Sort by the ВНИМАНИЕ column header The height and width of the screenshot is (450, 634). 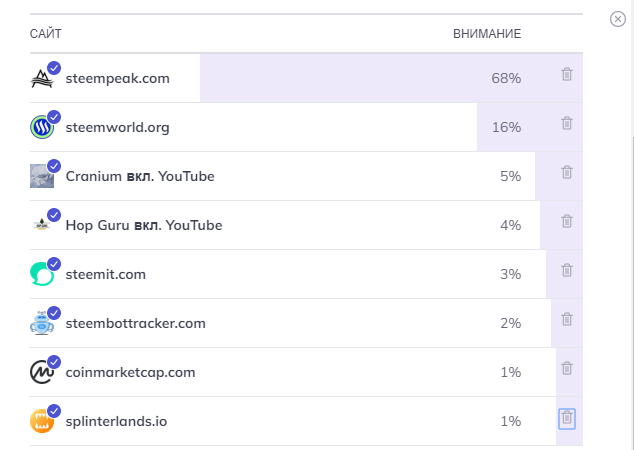coord(486,34)
